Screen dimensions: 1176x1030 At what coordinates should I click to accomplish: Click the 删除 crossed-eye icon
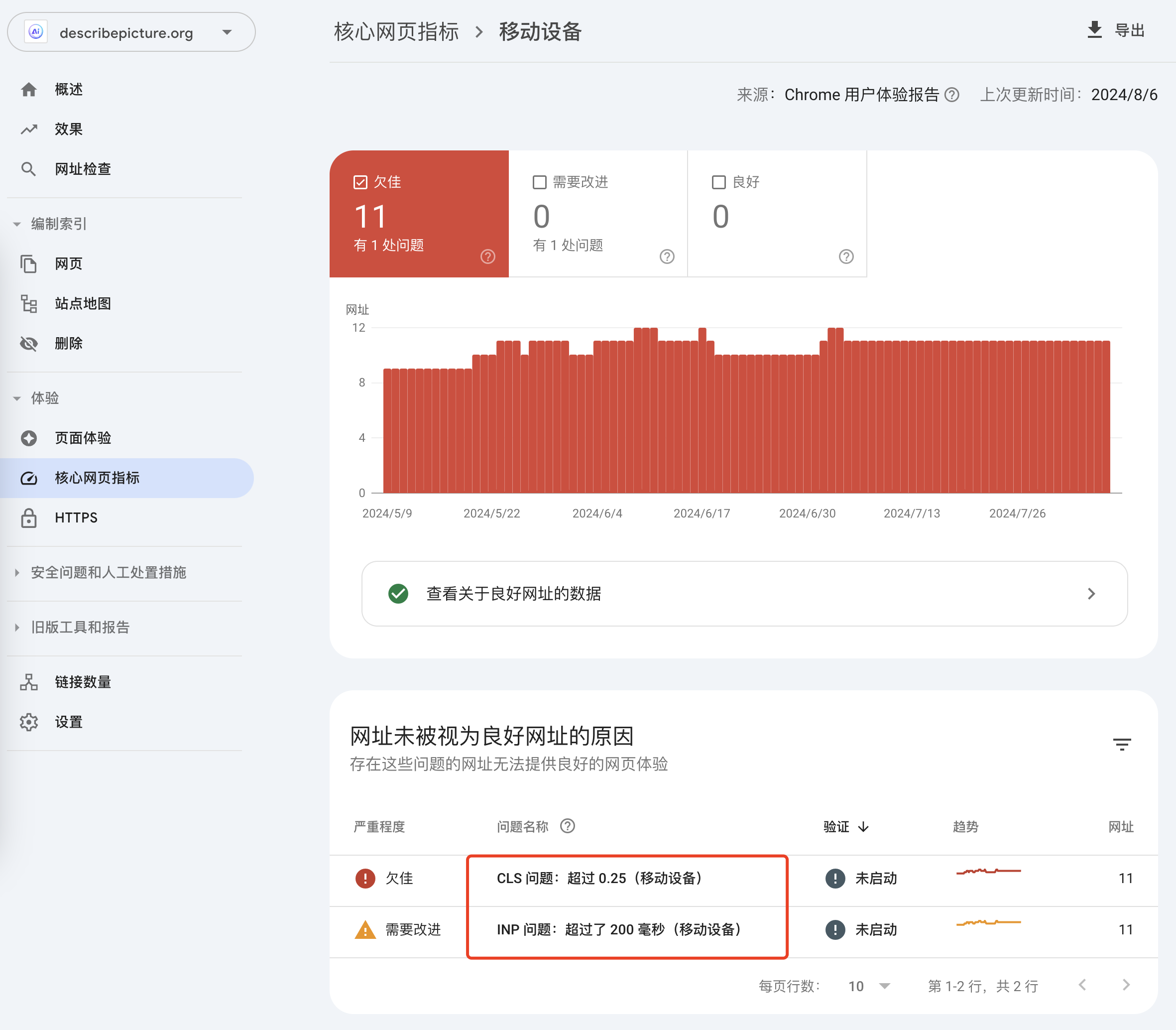tap(29, 344)
